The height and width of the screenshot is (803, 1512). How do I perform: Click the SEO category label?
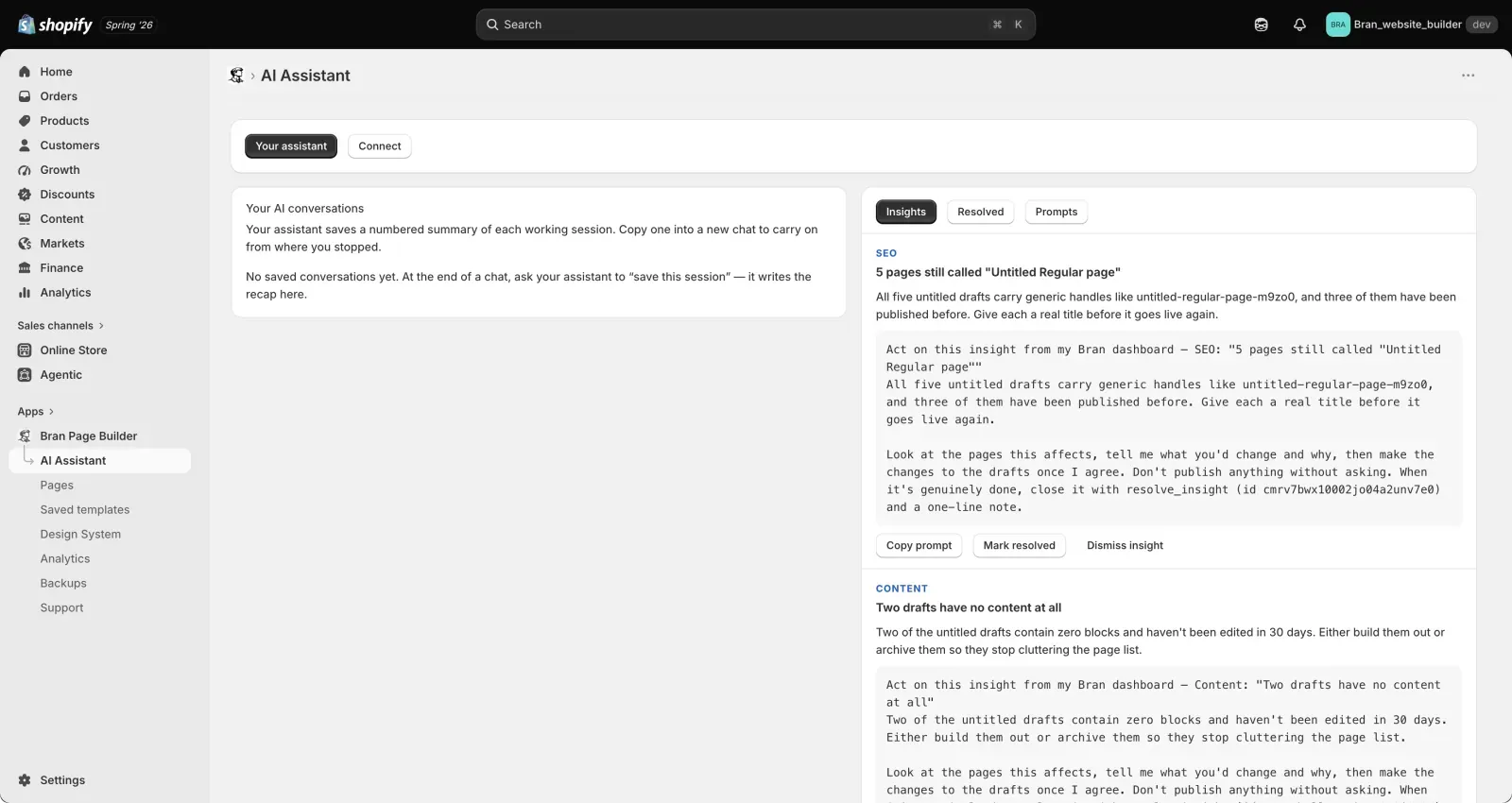tap(886, 253)
